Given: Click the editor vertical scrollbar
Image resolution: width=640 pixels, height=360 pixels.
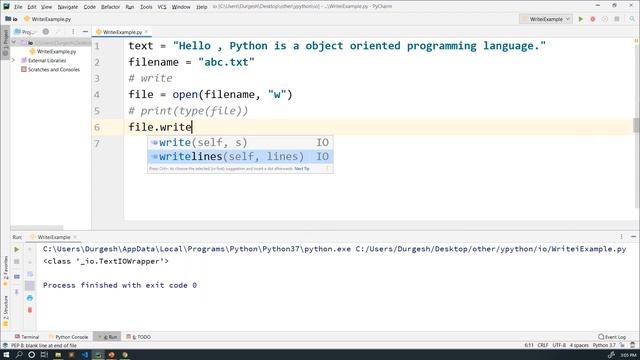Looking at the screenshot, I should (636, 125).
